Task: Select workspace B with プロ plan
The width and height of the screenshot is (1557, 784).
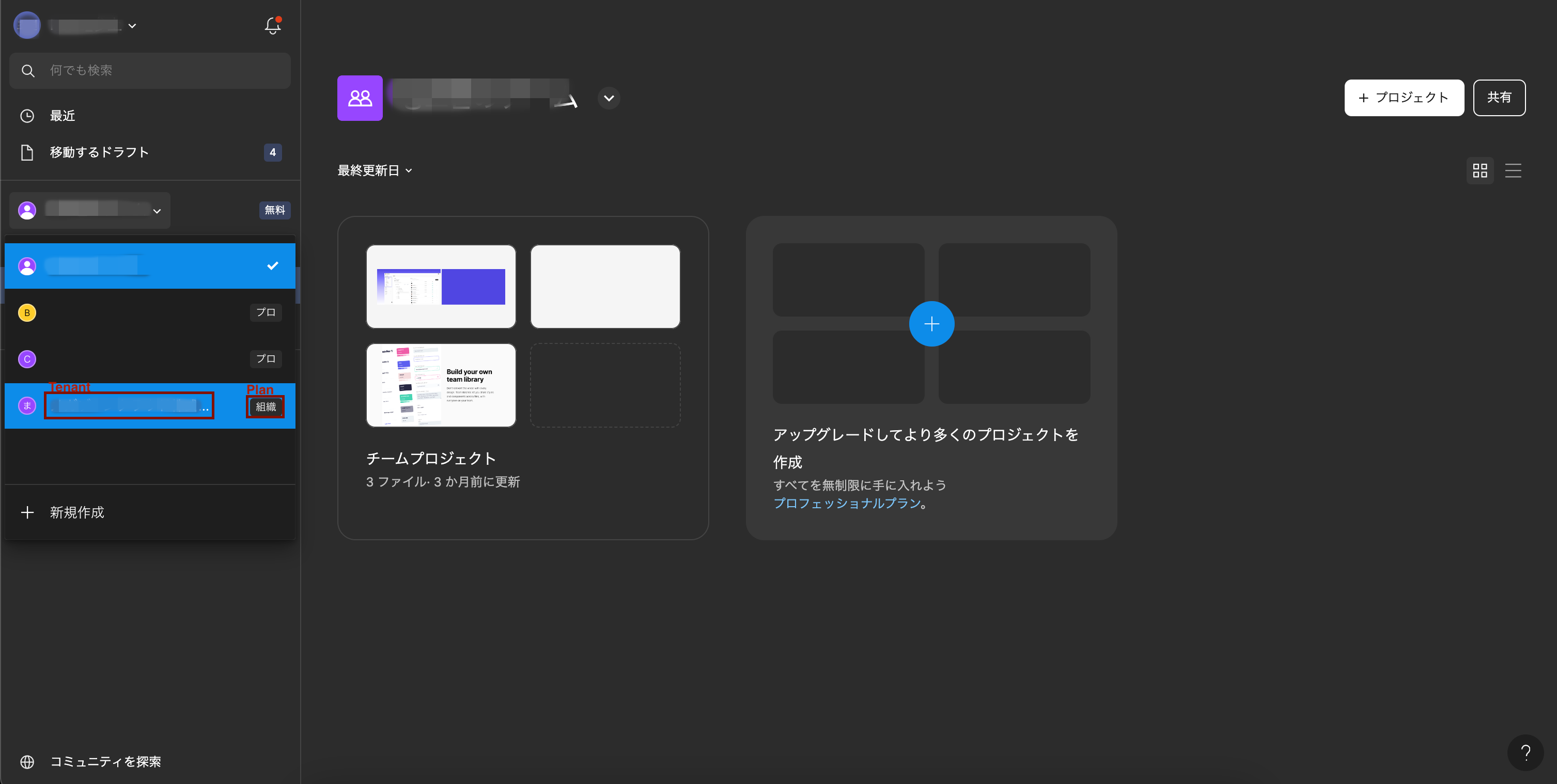Action: (150, 312)
